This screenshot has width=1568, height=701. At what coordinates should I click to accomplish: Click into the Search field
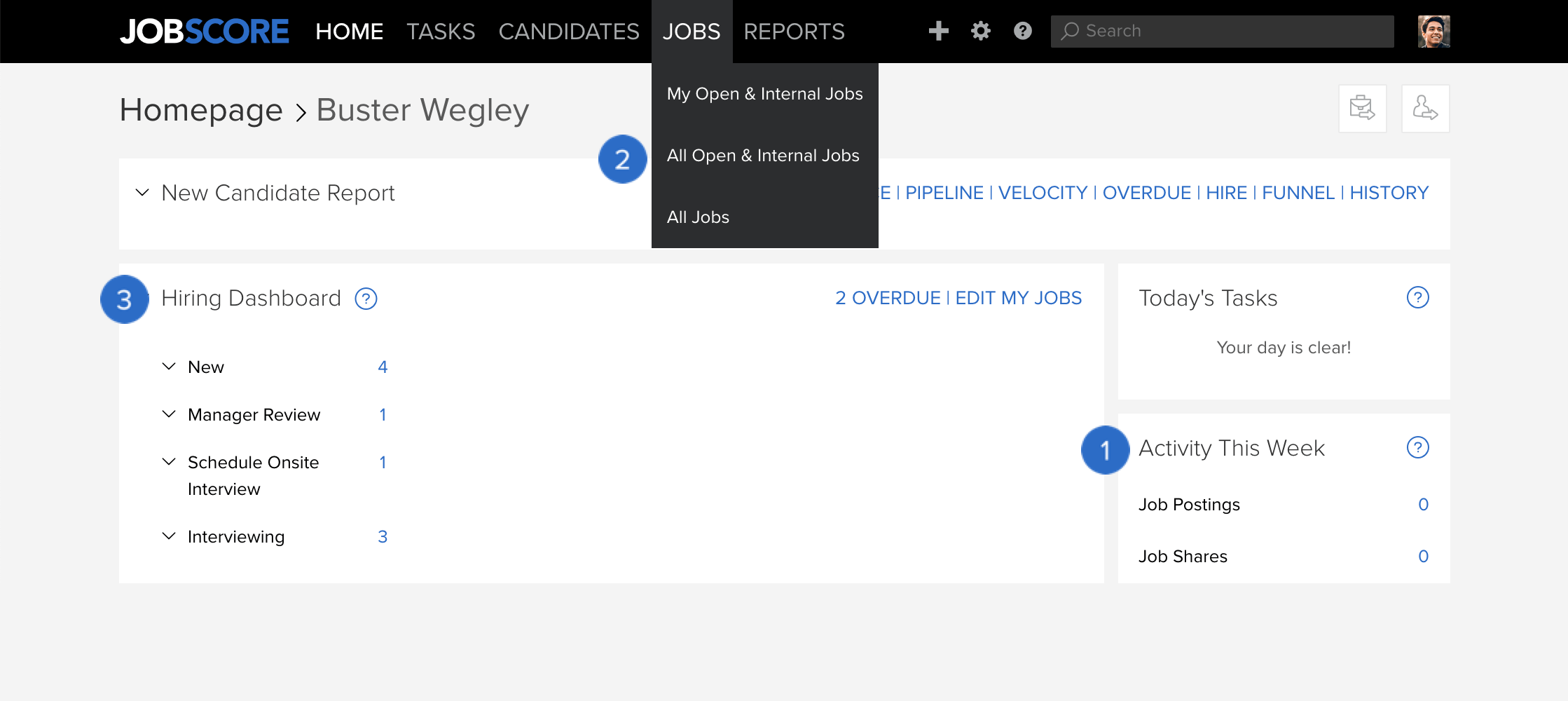point(1222,32)
